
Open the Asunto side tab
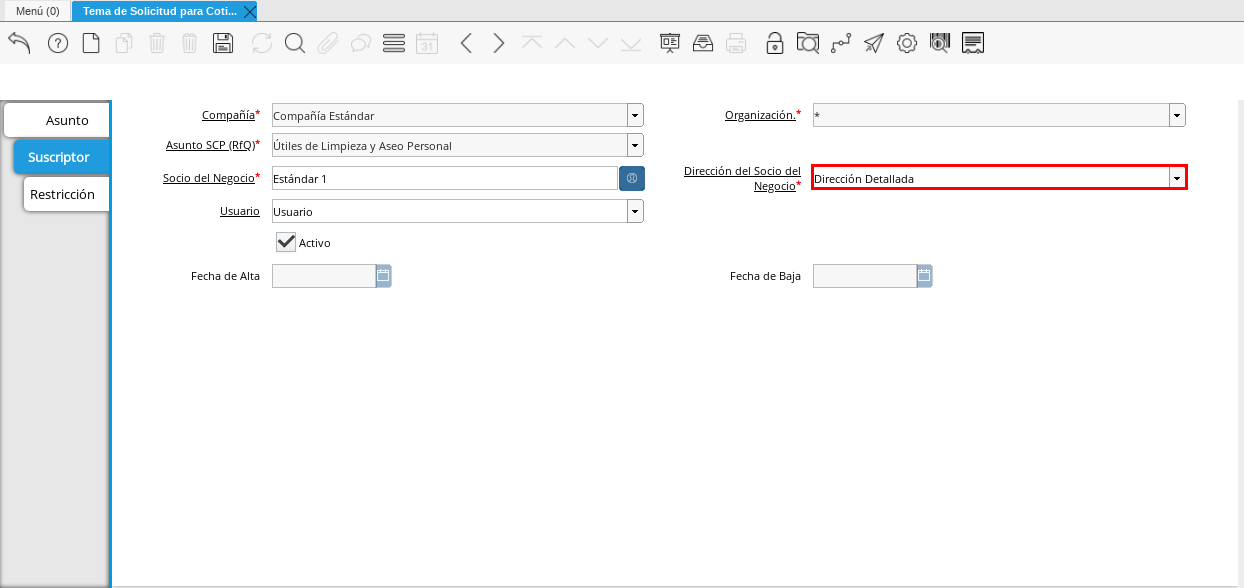57,120
